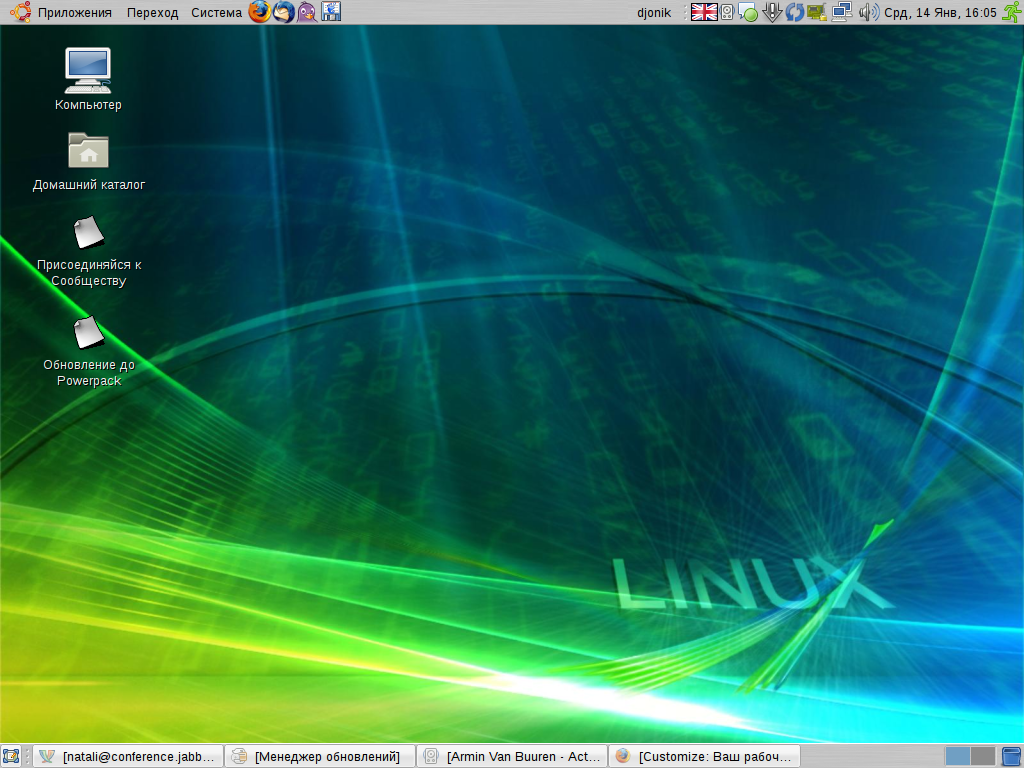Open Thunderbird mail launcher icon
The width and height of the screenshot is (1024, 768).
[x=284, y=12]
